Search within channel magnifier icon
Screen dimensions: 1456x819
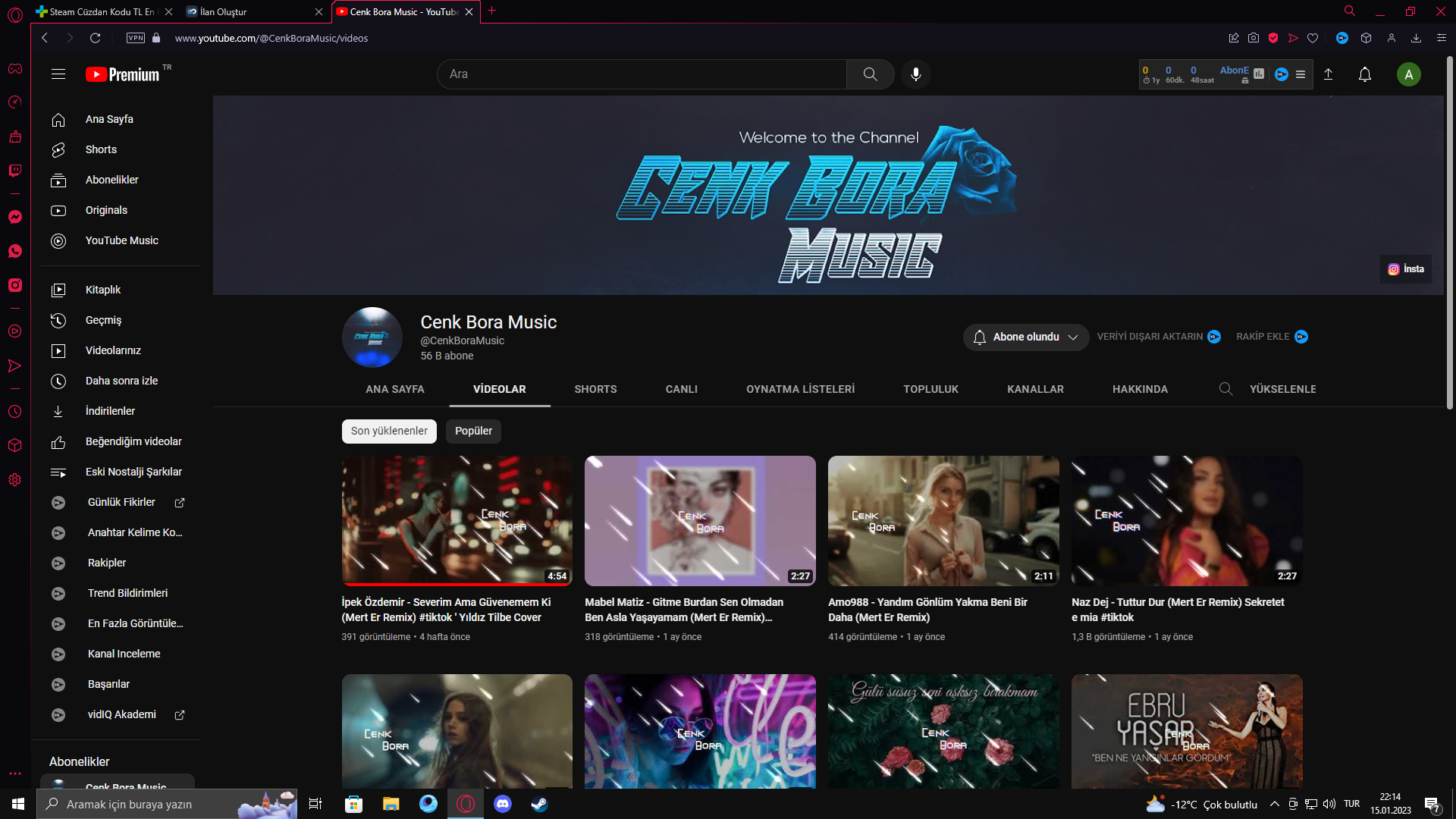(x=1225, y=389)
